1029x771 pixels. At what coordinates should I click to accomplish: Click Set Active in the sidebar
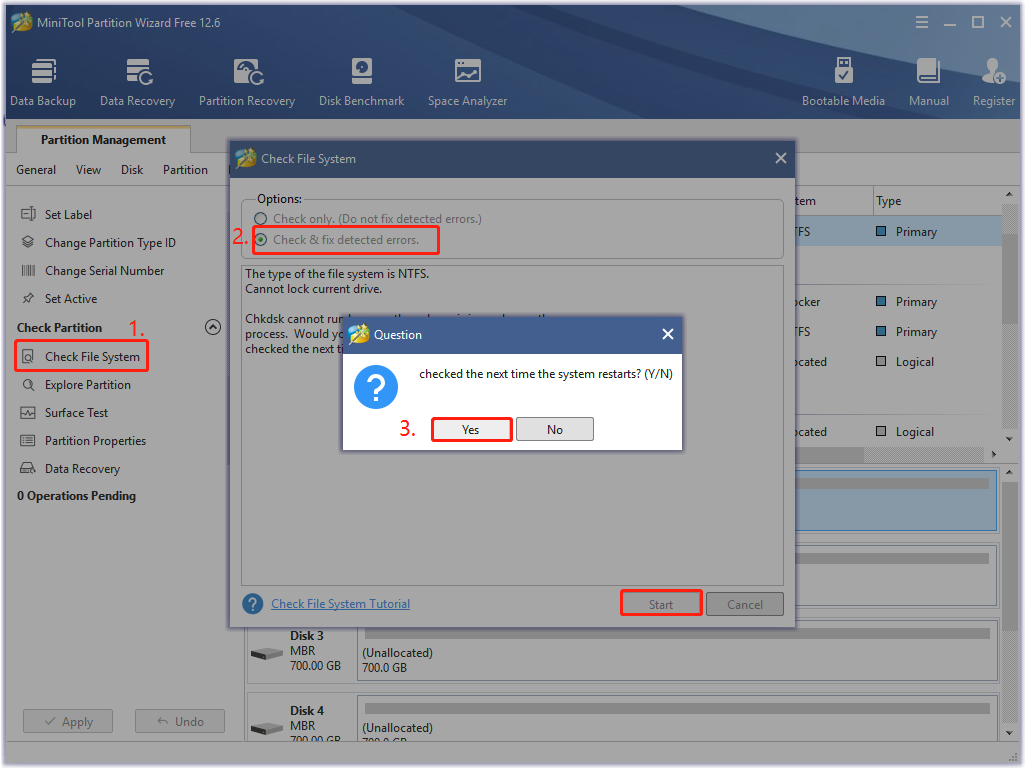tap(71, 299)
